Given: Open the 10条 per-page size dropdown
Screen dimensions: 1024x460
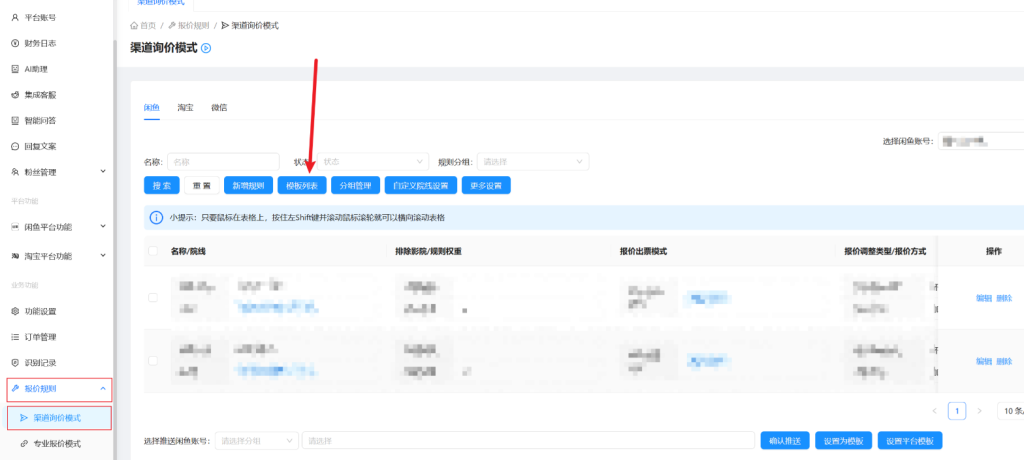Looking at the screenshot, I should click(x=1010, y=411).
